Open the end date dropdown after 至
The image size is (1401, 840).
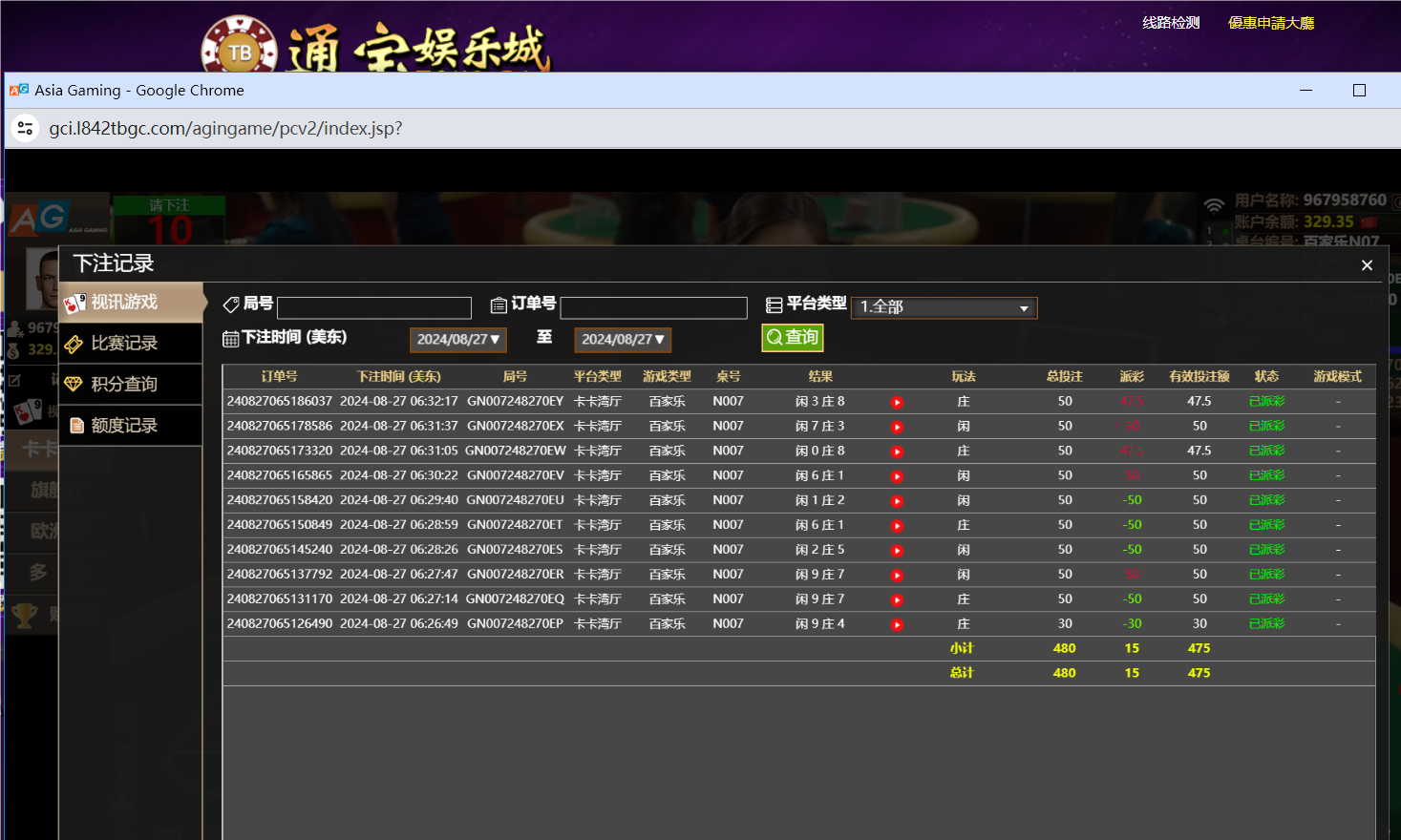click(623, 339)
